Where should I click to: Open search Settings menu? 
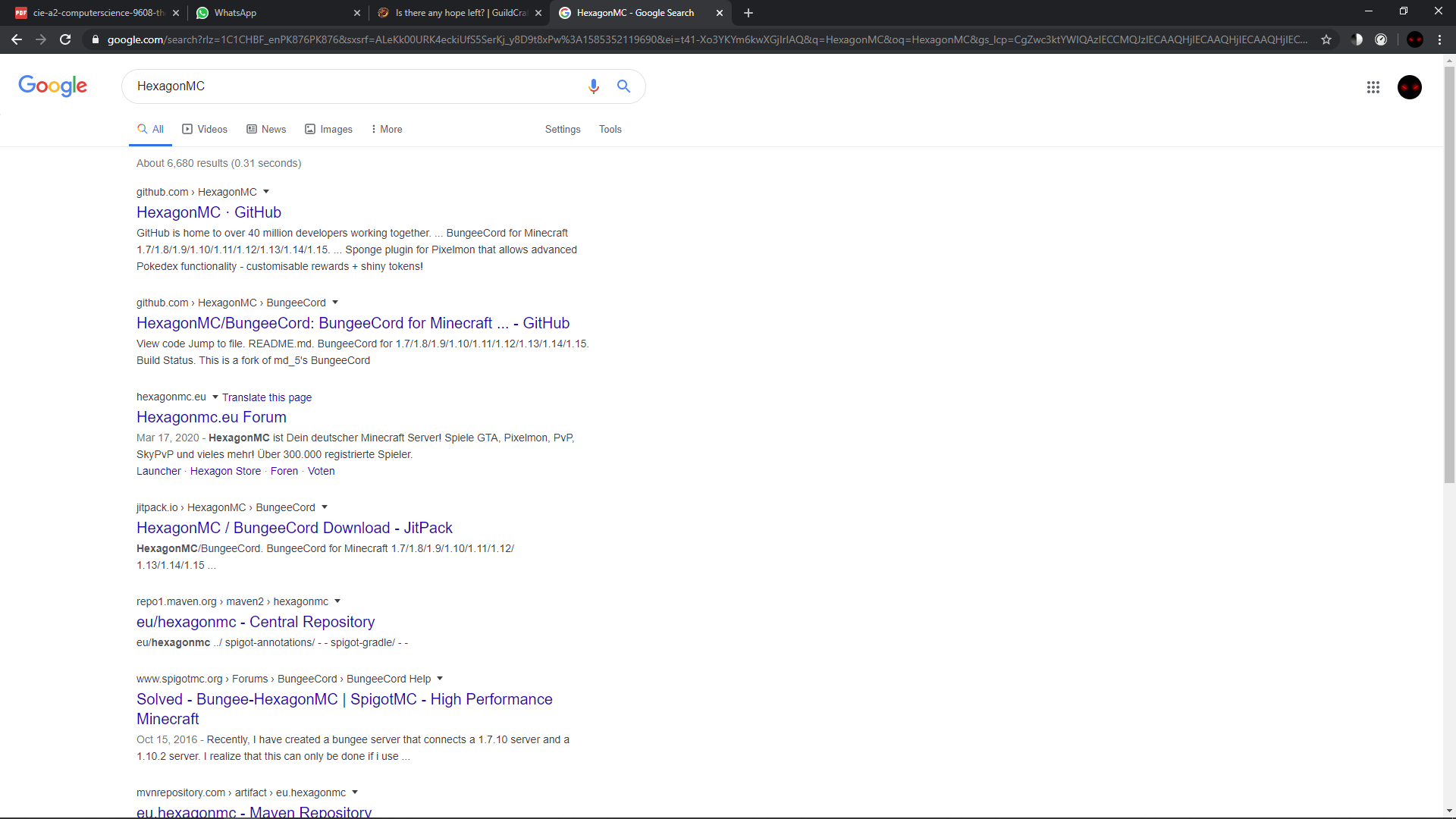tap(563, 130)
